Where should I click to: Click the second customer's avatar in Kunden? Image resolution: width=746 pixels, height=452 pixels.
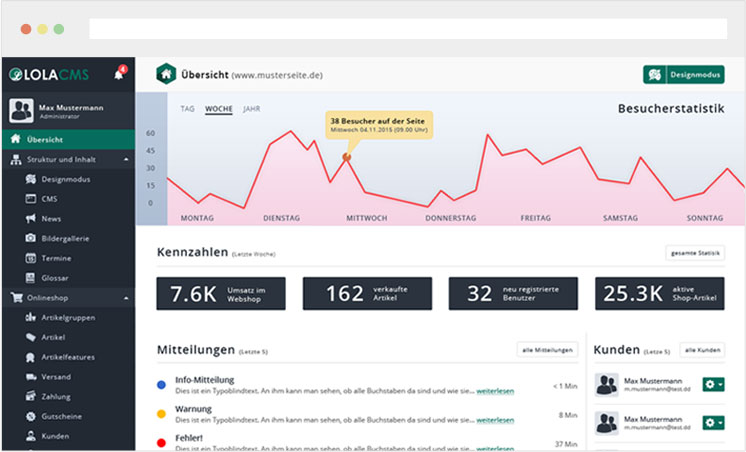coord(607,423)
